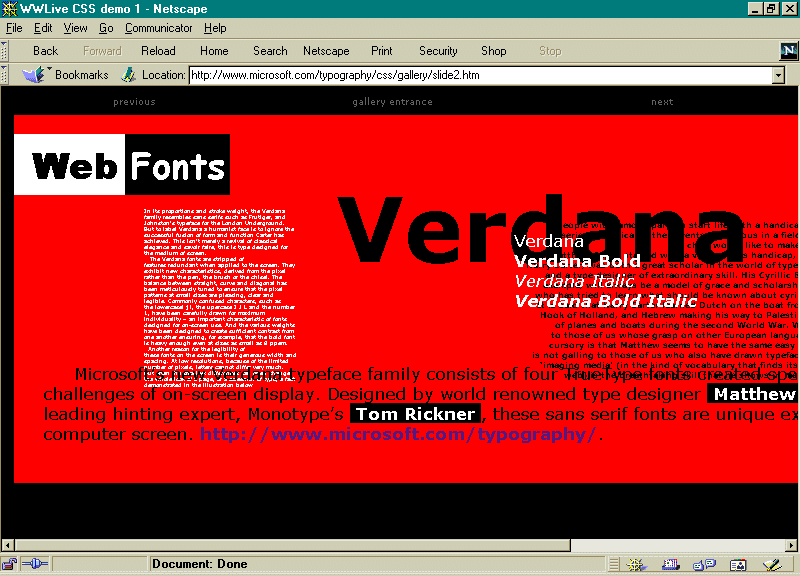The width and height of the screenshot is (800, 576).
Task: Click the left arrow of horizontal scrollbar
Action: [x=7, y=545]
